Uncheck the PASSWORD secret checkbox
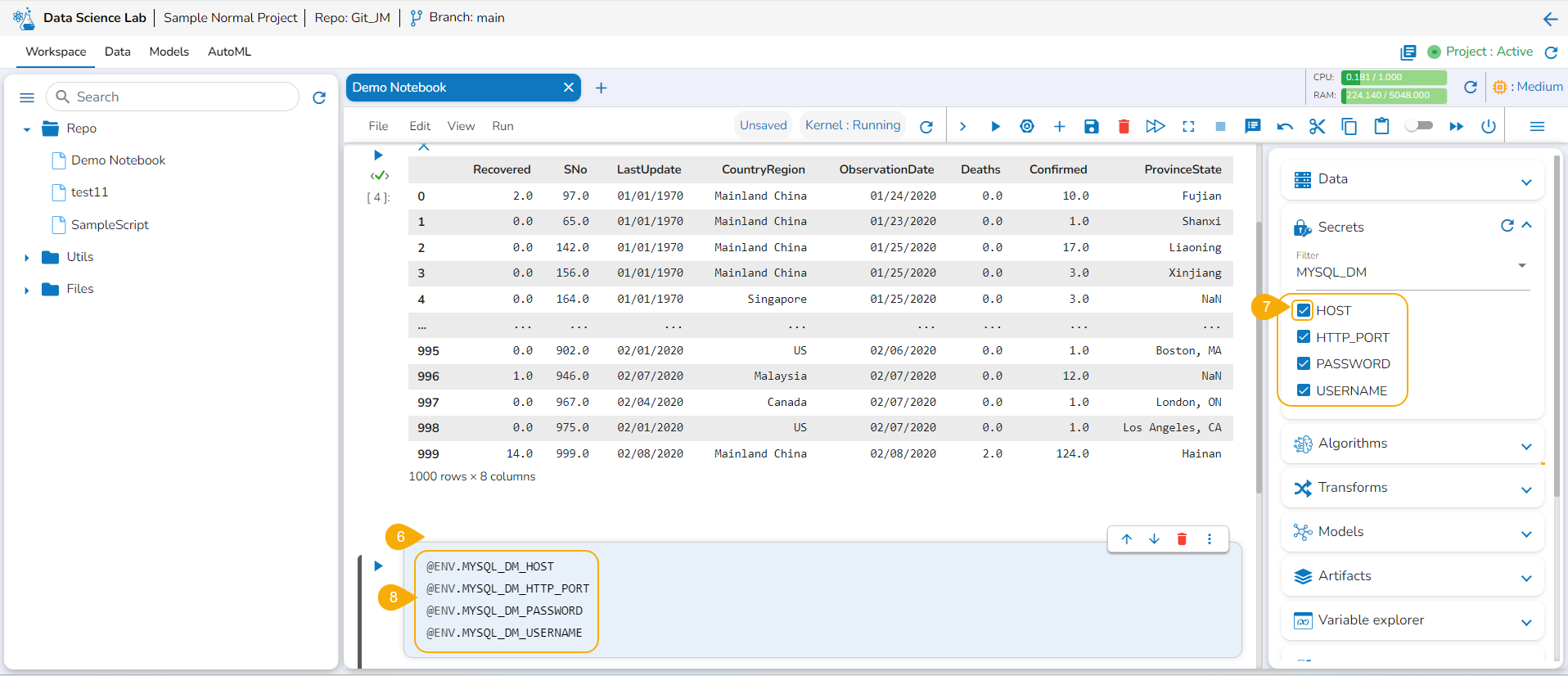Viewport: 1568px width, 676px height. (1304, 363)
